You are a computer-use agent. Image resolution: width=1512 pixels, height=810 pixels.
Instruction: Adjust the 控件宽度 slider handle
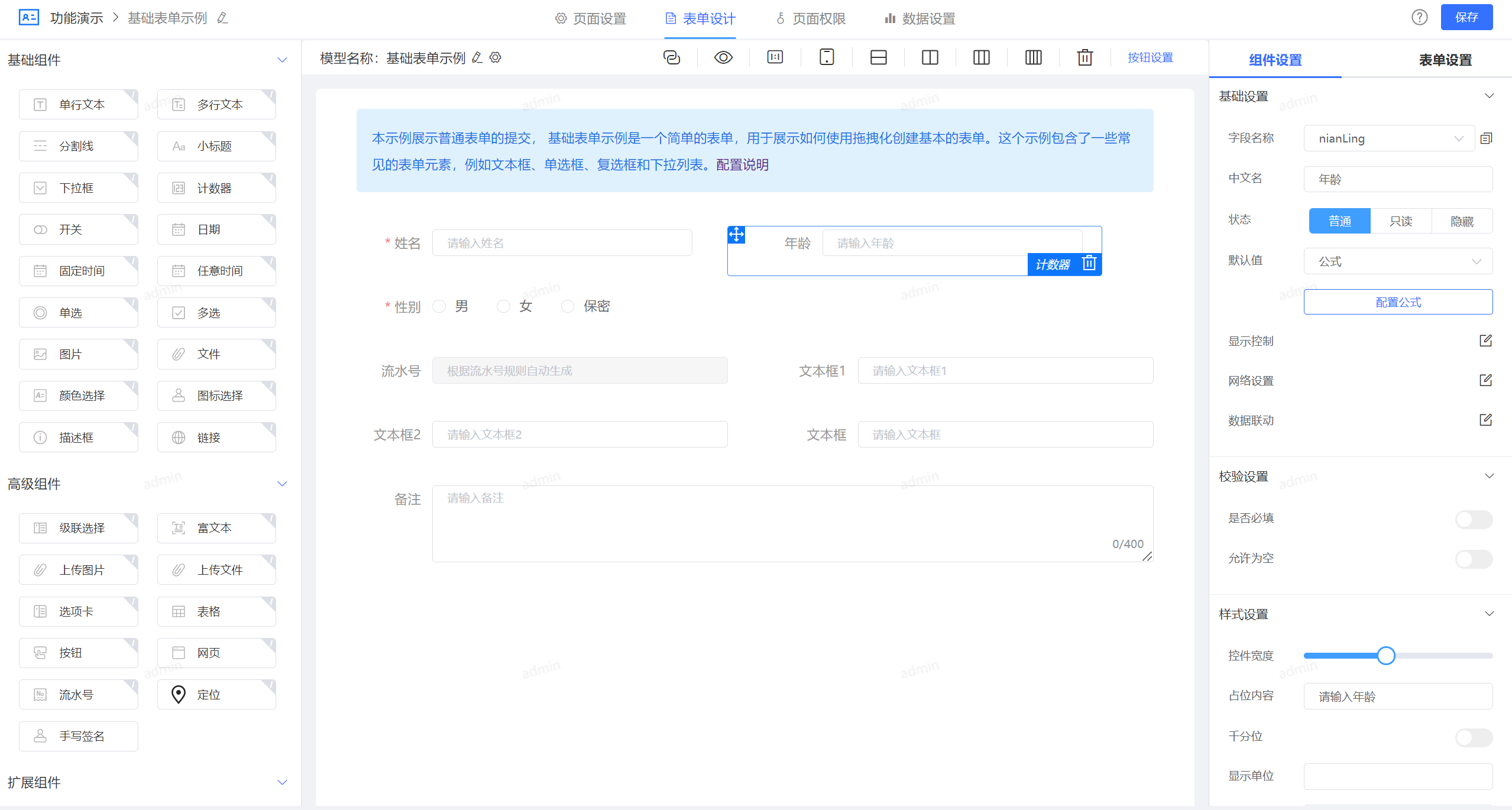click(1385, 656)
